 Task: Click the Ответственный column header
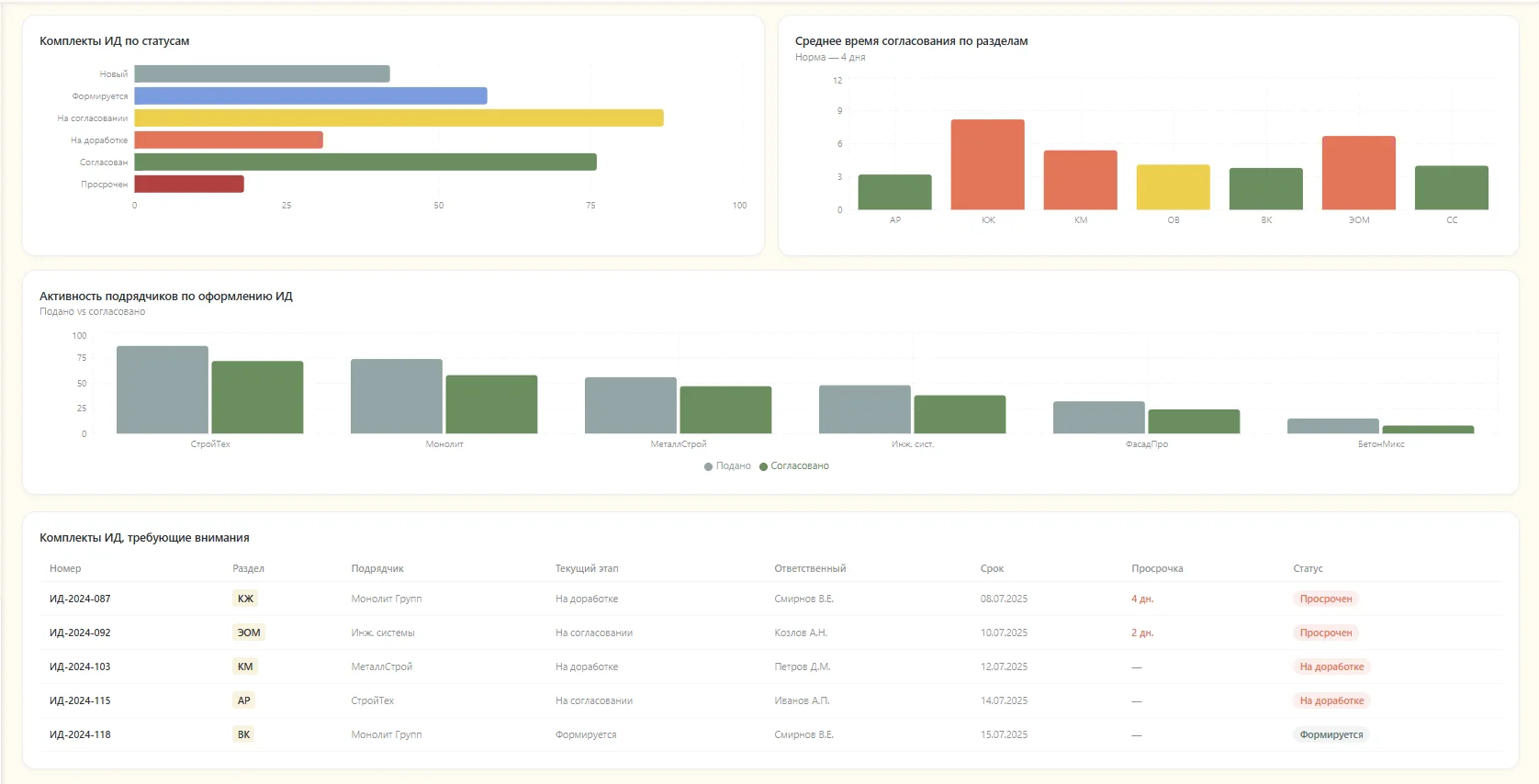click(x=810, y=568)
